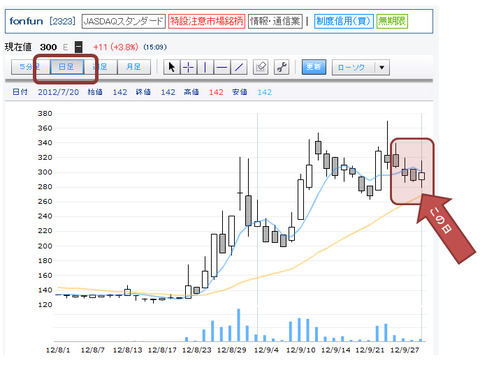Open chart settings wrench icon

pos(282,67)
